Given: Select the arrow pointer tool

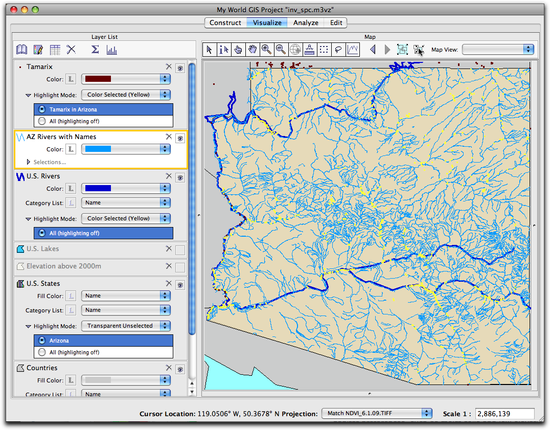Looking at the screenshot, I should pos(209,49).
